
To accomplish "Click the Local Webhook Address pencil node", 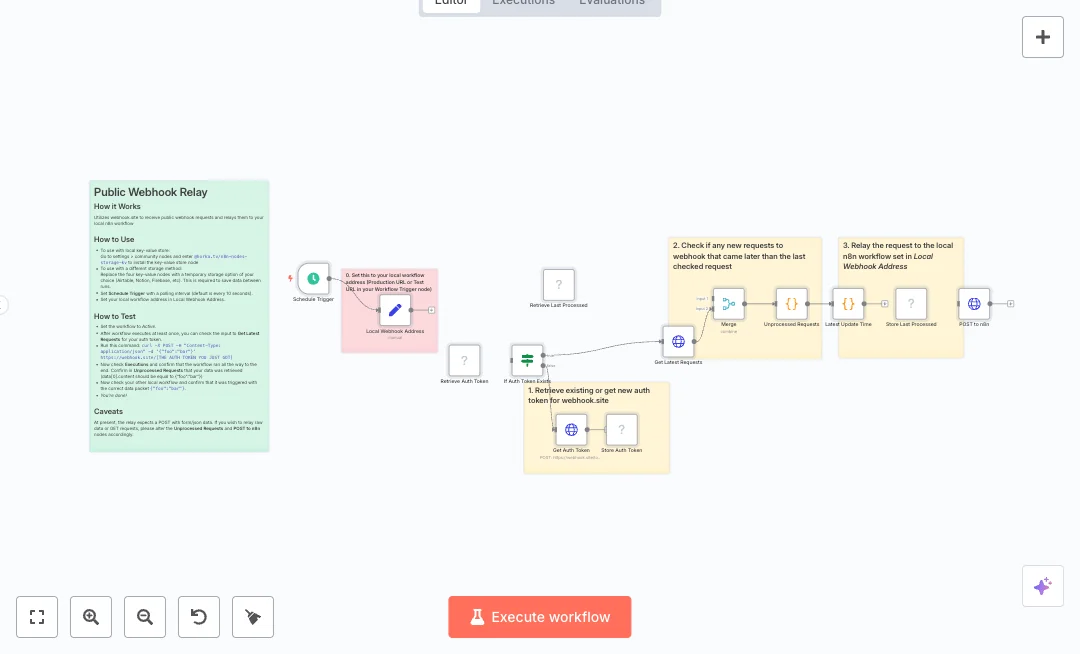I will [x=395, y=310].
